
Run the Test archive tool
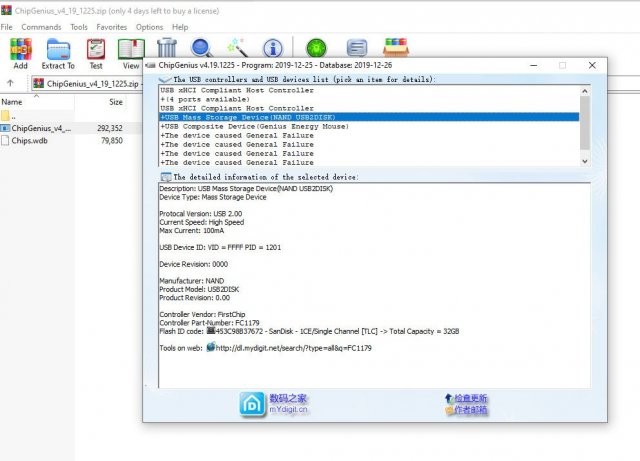pos(96,49)
